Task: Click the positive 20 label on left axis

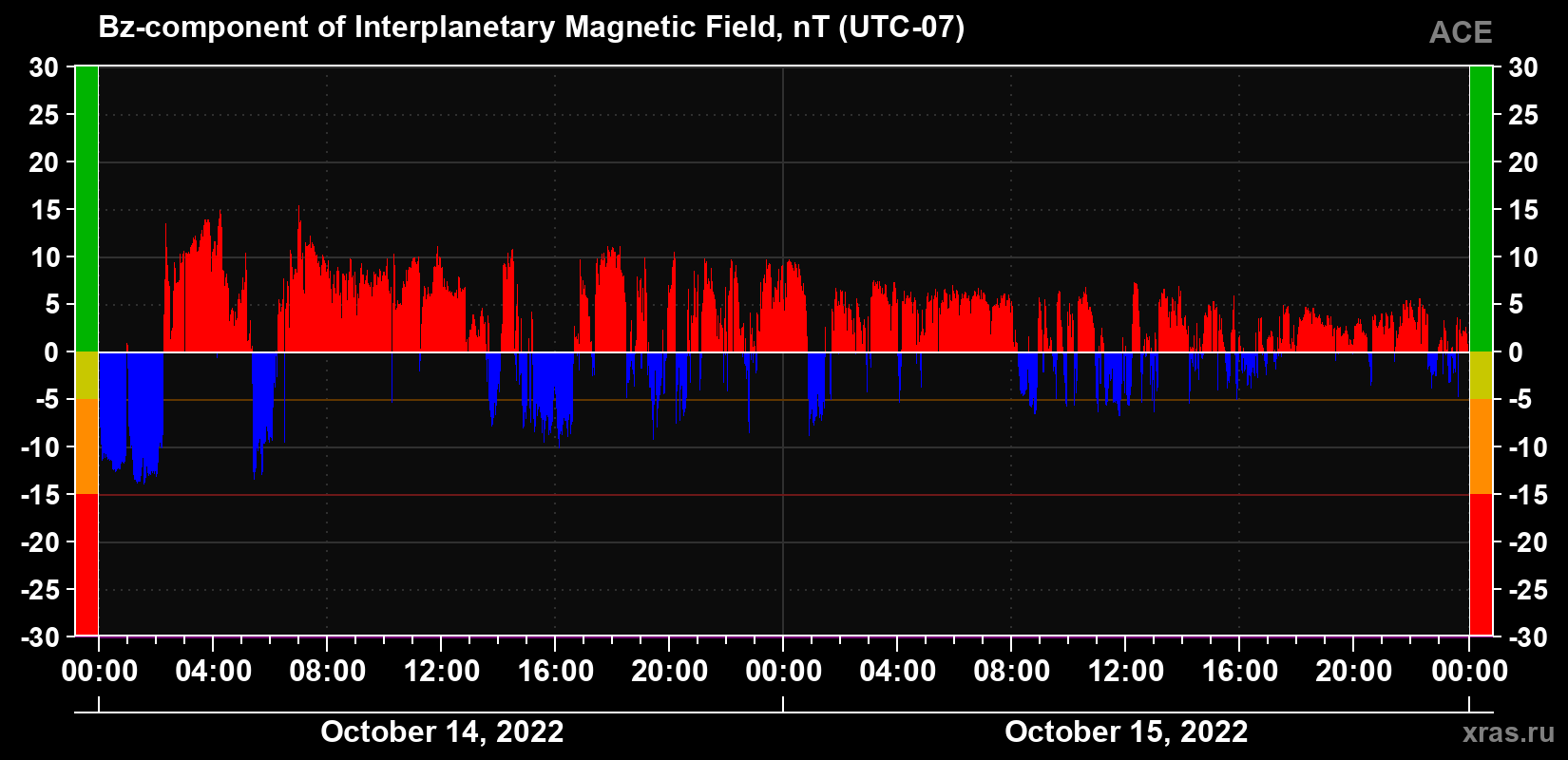Action: click(44, 162)
